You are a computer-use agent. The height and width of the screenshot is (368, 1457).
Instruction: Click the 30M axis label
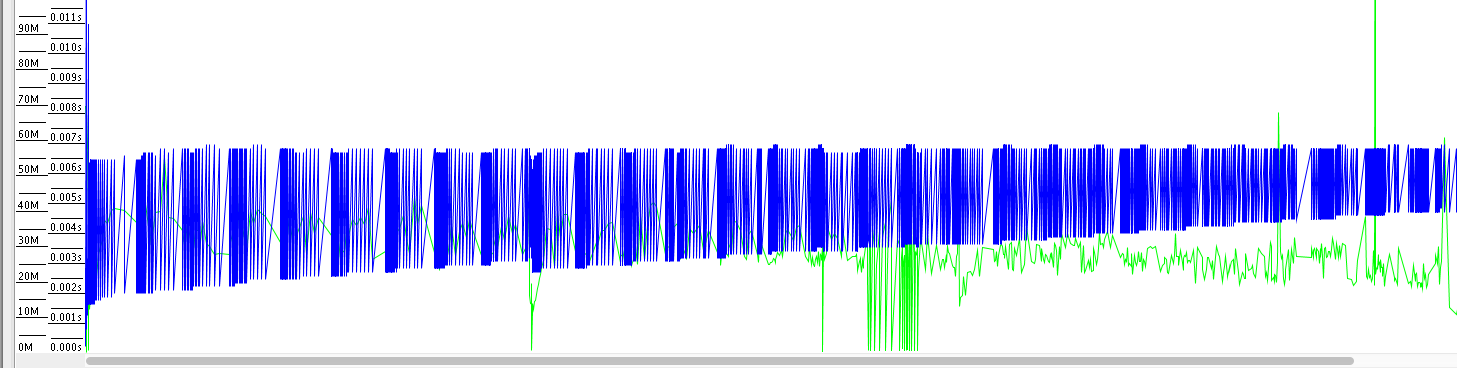click(28, 241)
